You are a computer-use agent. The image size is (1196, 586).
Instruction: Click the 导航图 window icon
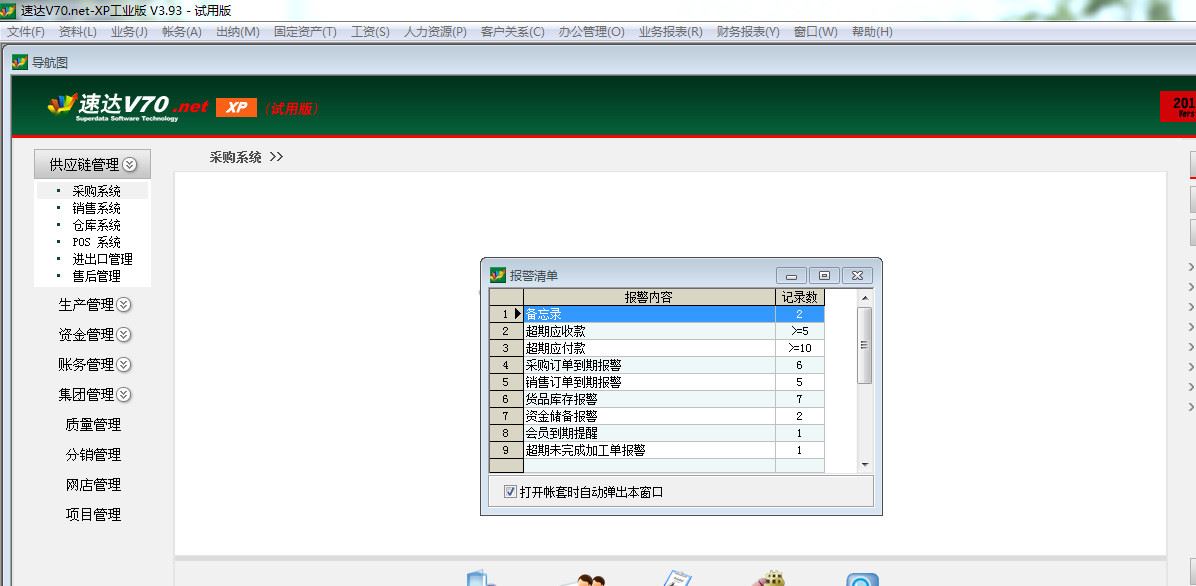20,63
